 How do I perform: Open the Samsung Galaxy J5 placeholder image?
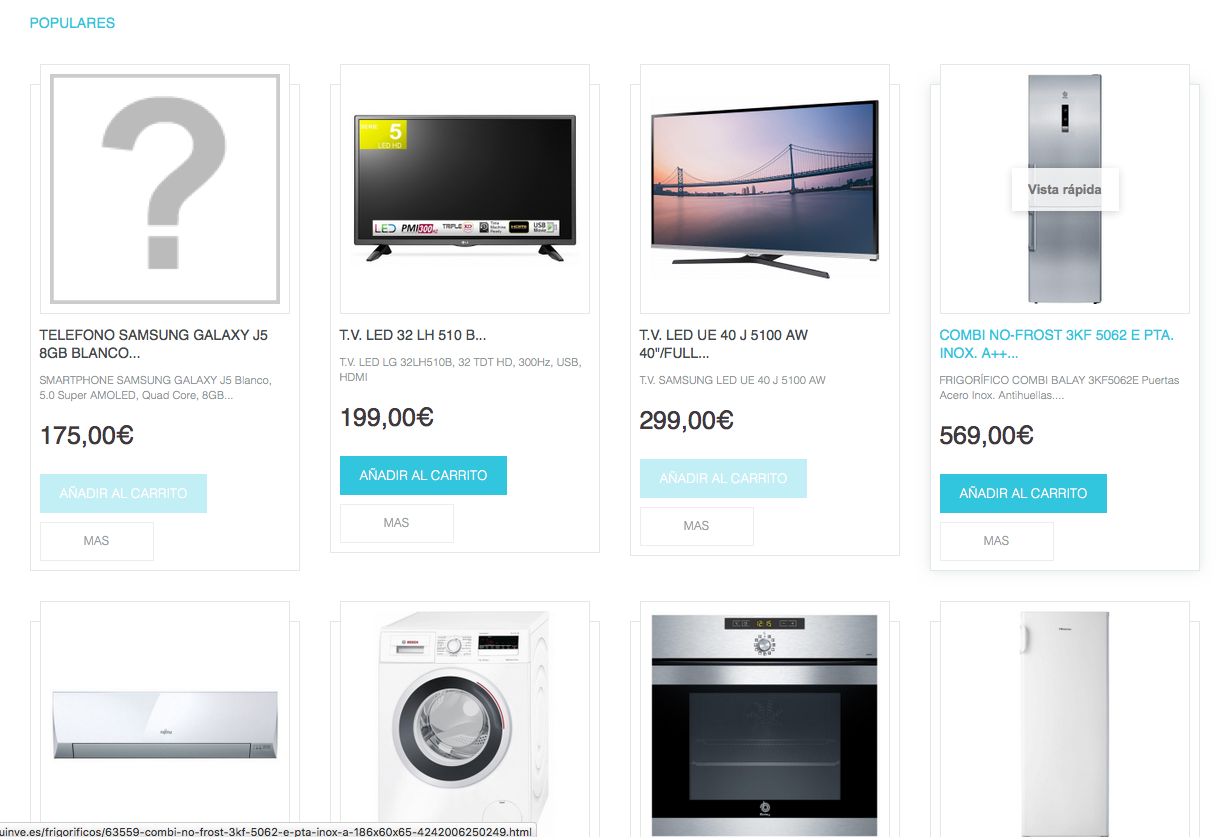(x=165, y=189)
